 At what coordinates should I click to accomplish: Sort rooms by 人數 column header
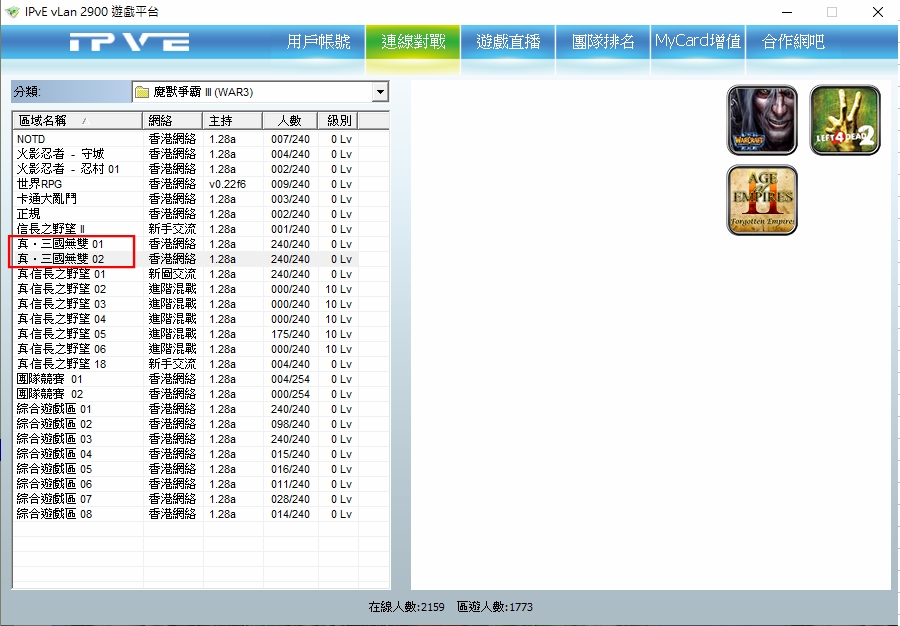click(x=289, y=120)
